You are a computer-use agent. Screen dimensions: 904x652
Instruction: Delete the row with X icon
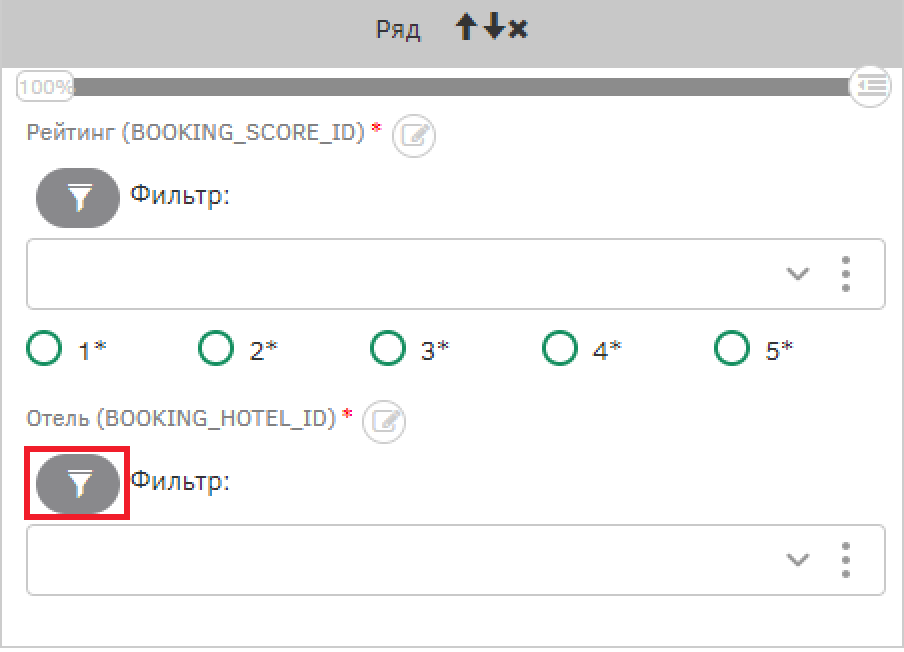coord(518,29)
